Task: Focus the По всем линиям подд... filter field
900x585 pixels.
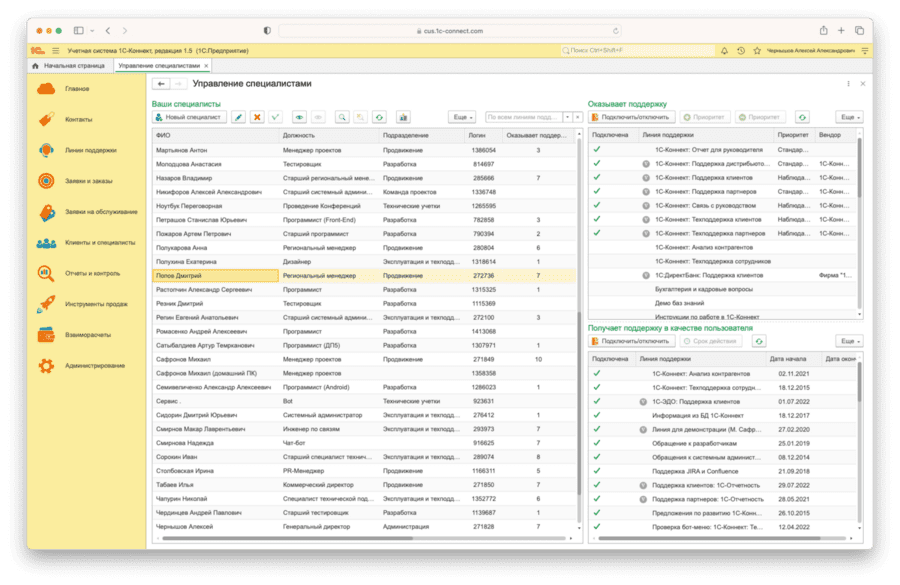Action: point(523,117)
